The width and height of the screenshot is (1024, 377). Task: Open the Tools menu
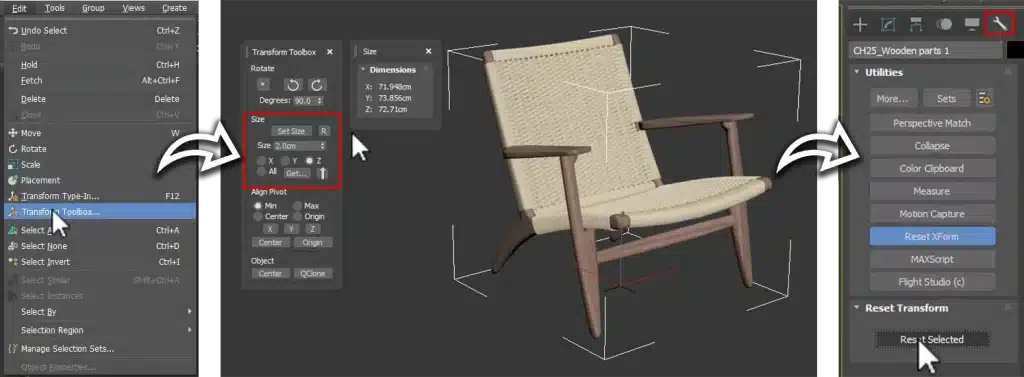[x=55, y=8]
